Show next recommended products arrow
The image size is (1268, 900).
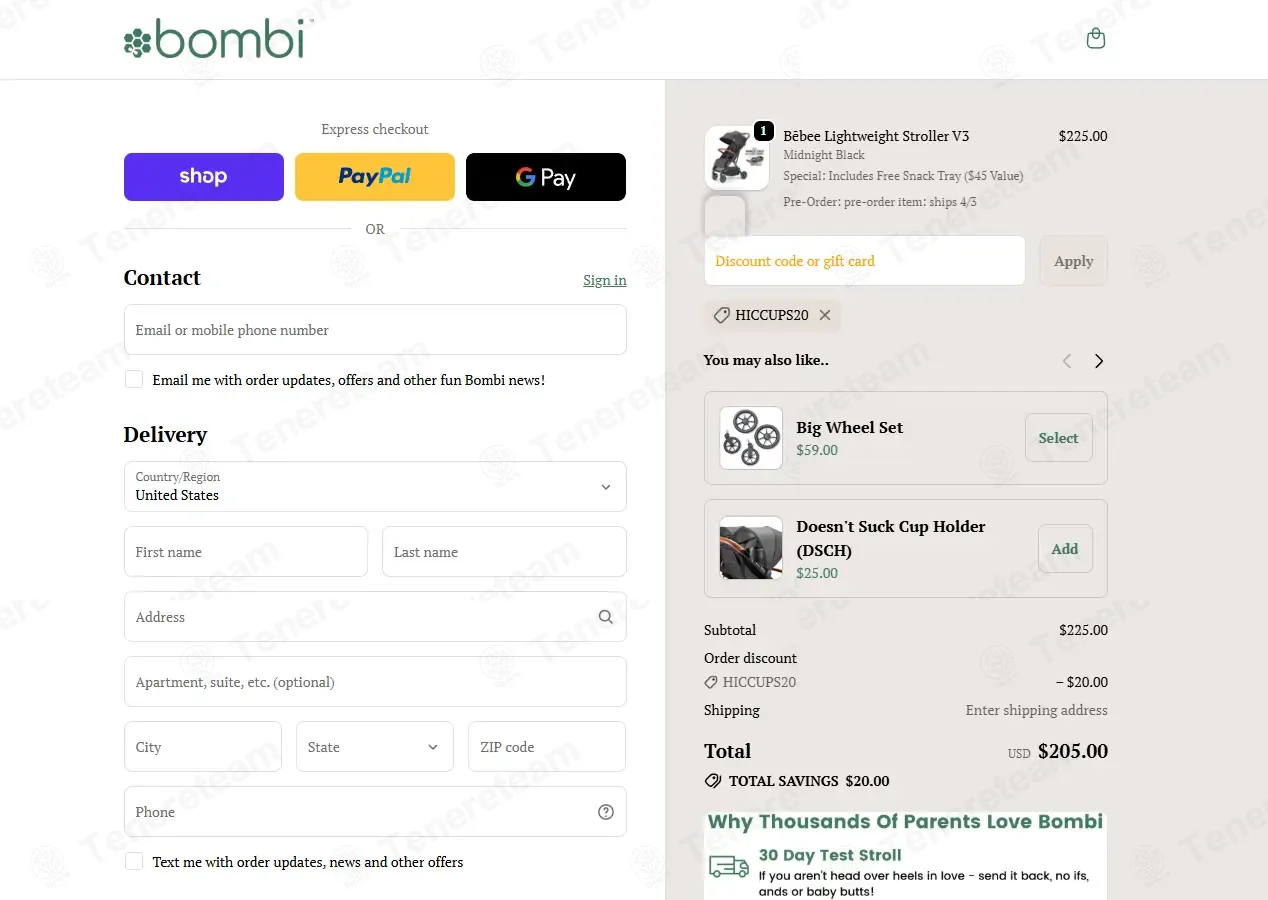1099,361
